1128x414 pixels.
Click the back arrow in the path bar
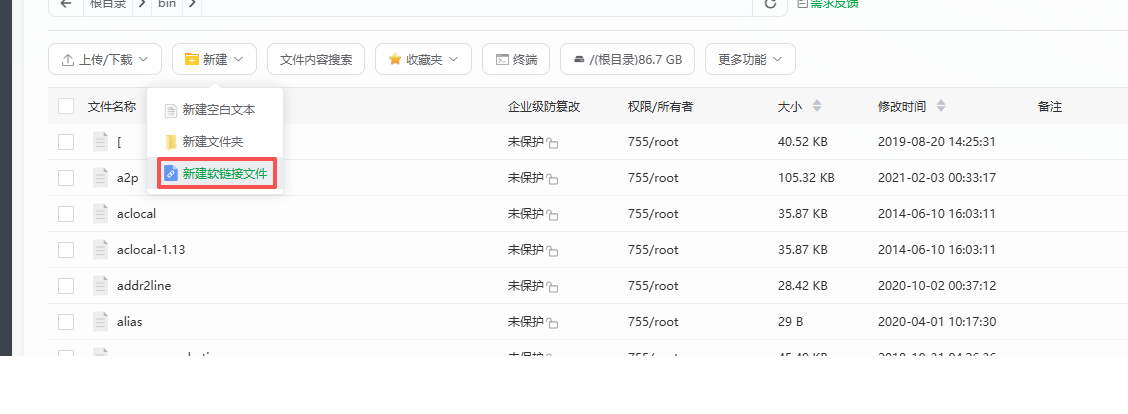(66, 4)
